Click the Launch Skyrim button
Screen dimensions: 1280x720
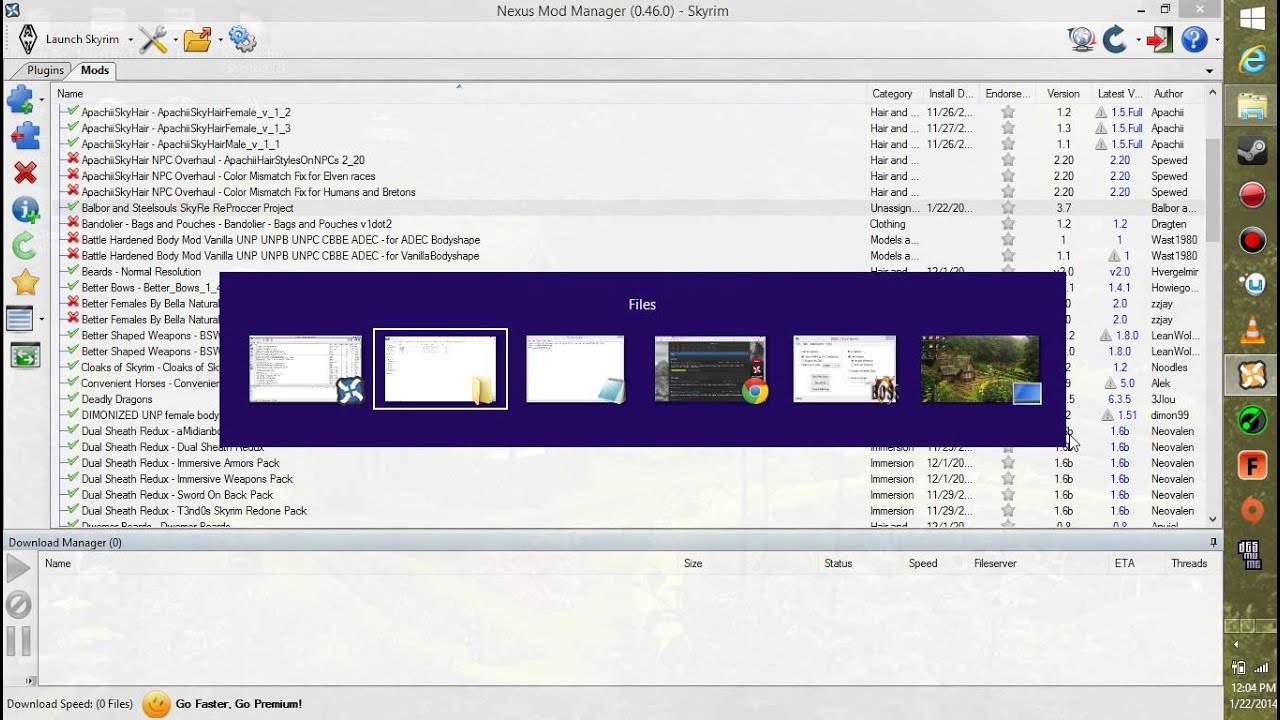pyautogui.click(x=82, y=40)
